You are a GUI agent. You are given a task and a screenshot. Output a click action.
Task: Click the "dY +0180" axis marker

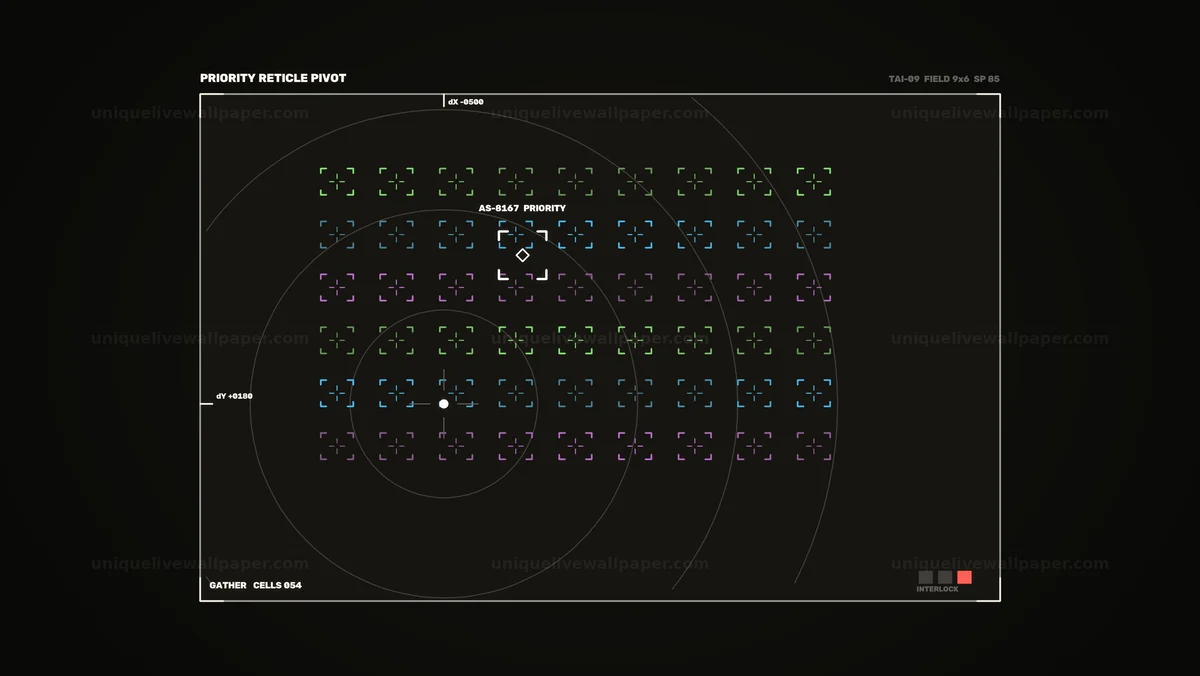click(234, 396)
